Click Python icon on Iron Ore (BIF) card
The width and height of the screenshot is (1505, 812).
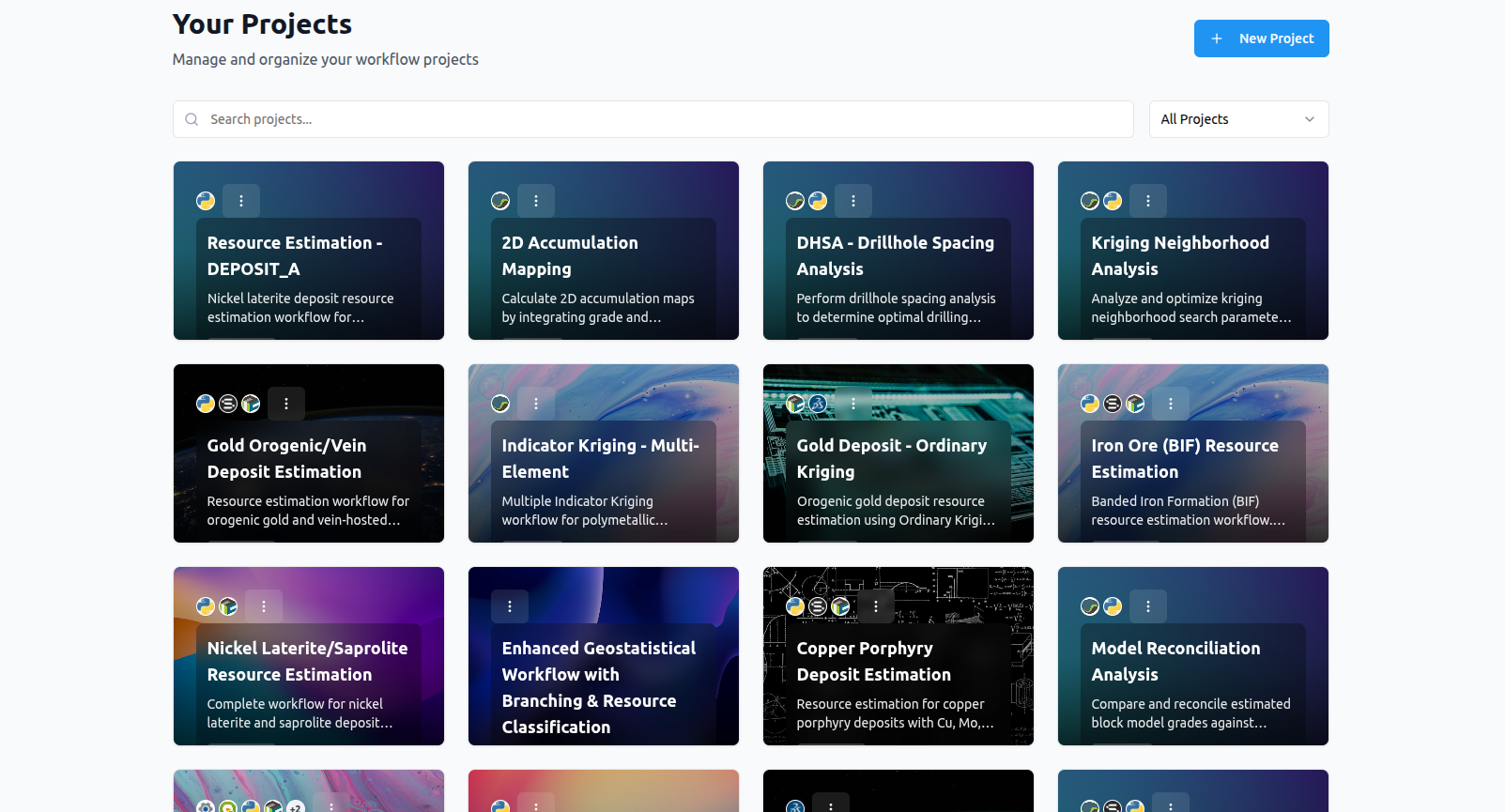pyautogui.click(x=1090, y=404)
